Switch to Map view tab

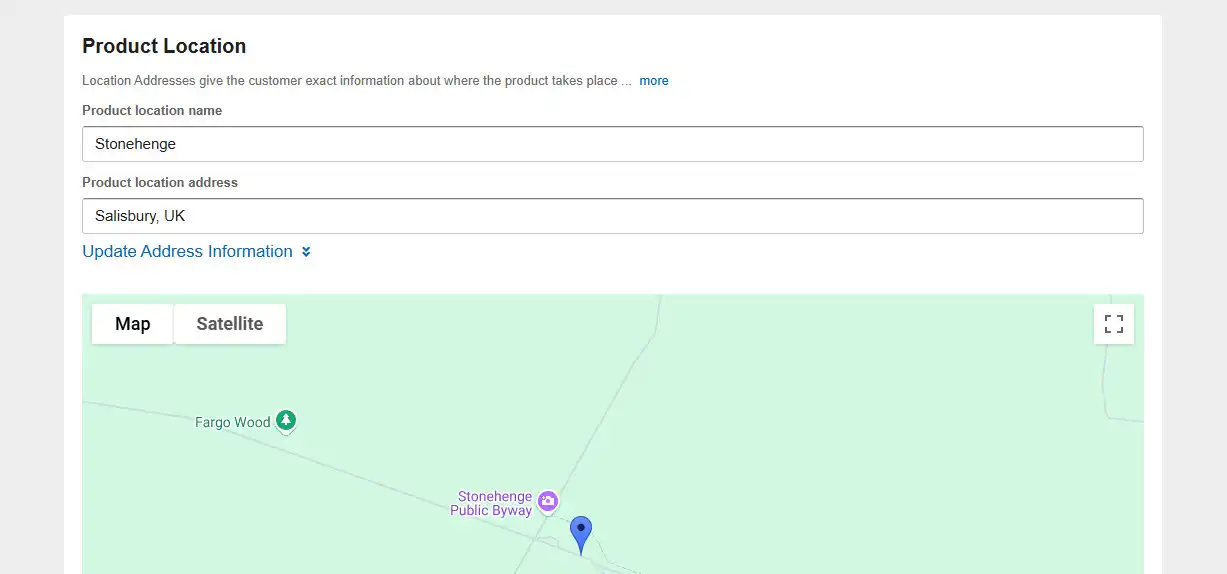coord(133,324)
